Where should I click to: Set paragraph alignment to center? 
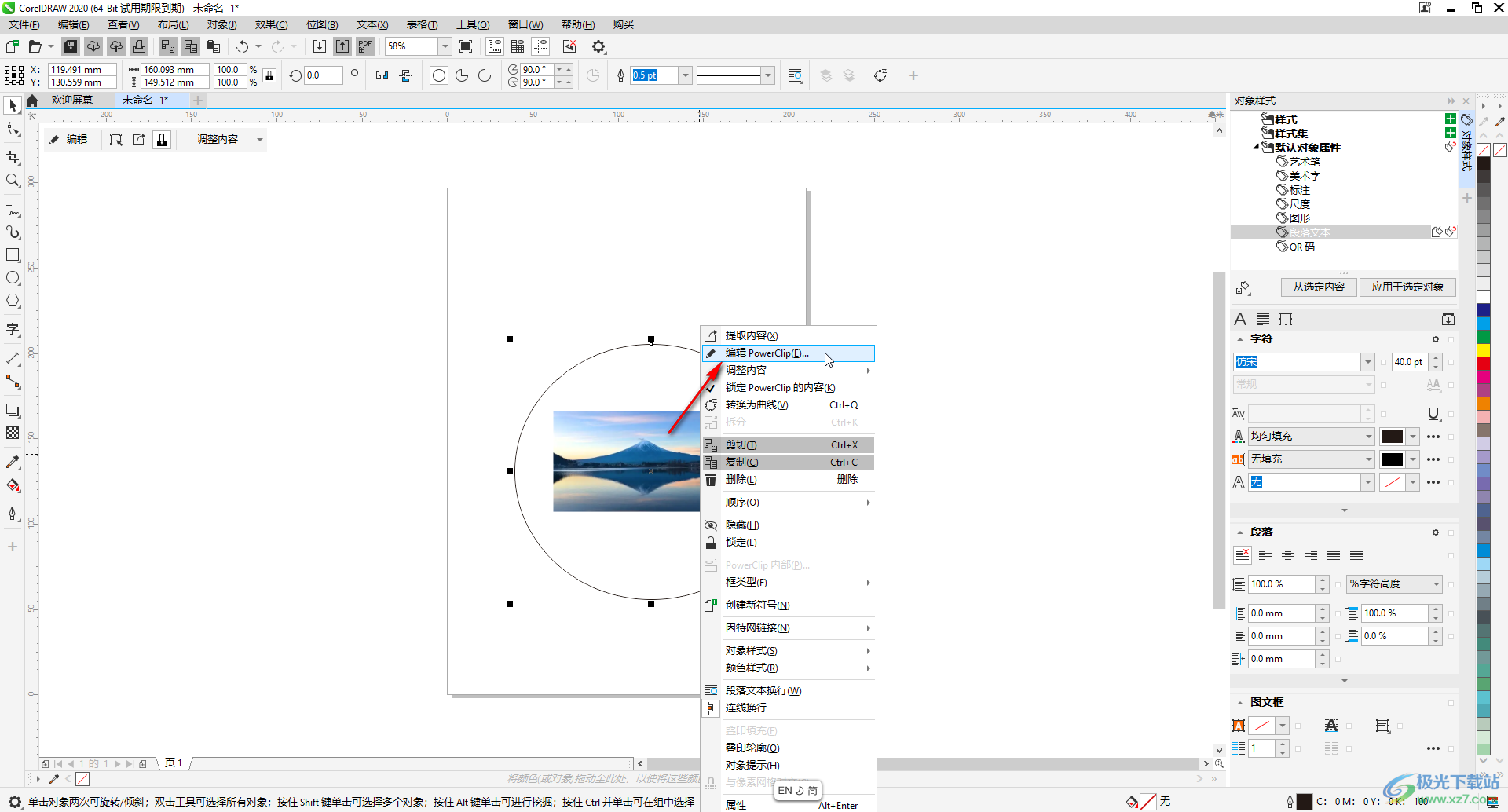coord(1288,555)
